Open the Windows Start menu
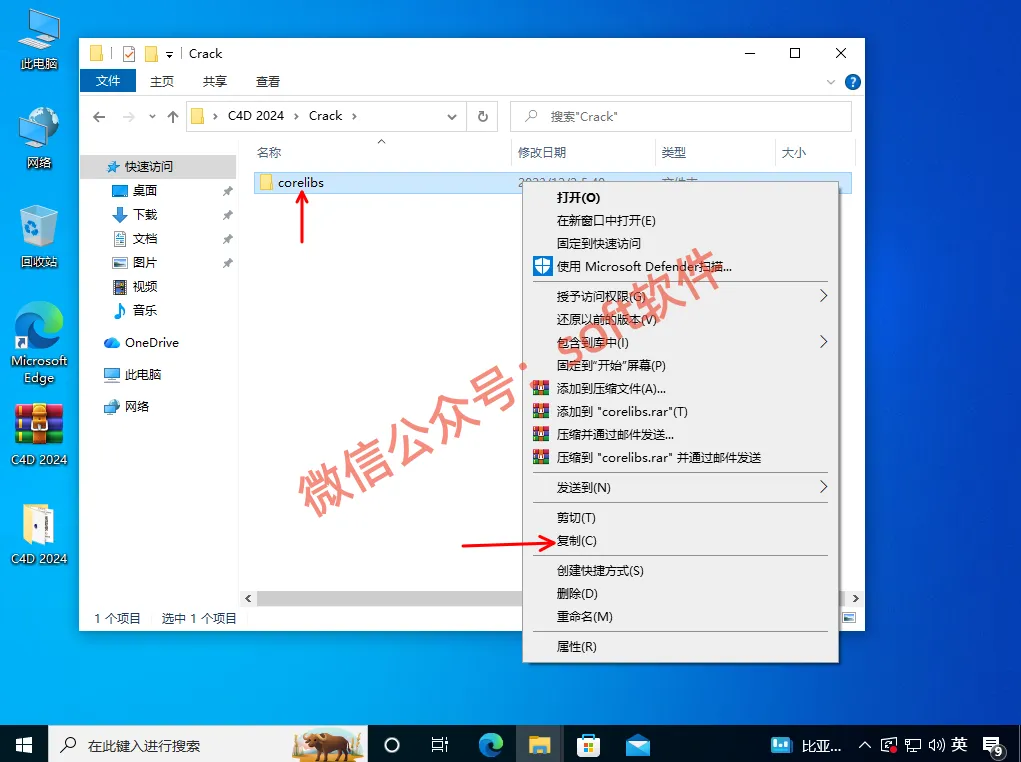 [x=24, y=744]
